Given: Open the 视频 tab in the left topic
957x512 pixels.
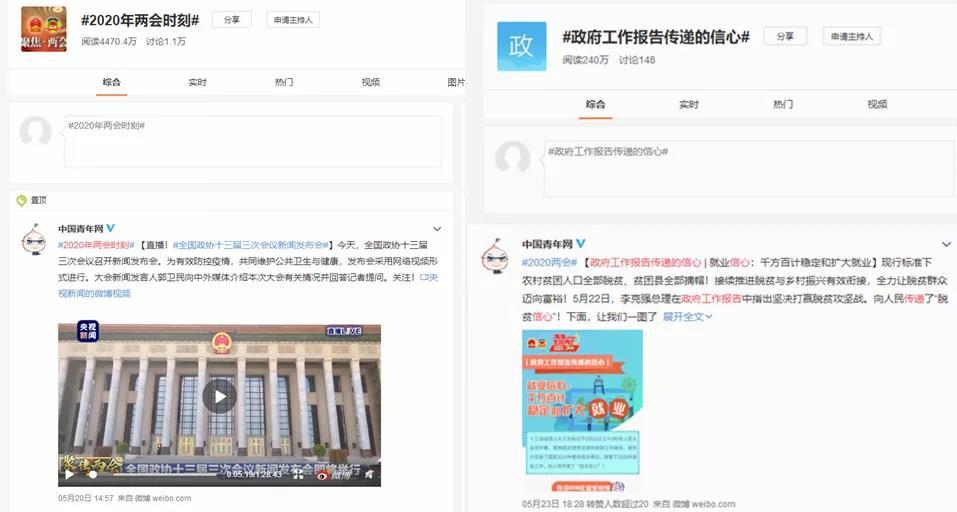Looking at the screenshot, I should click(x=370, y=82).
